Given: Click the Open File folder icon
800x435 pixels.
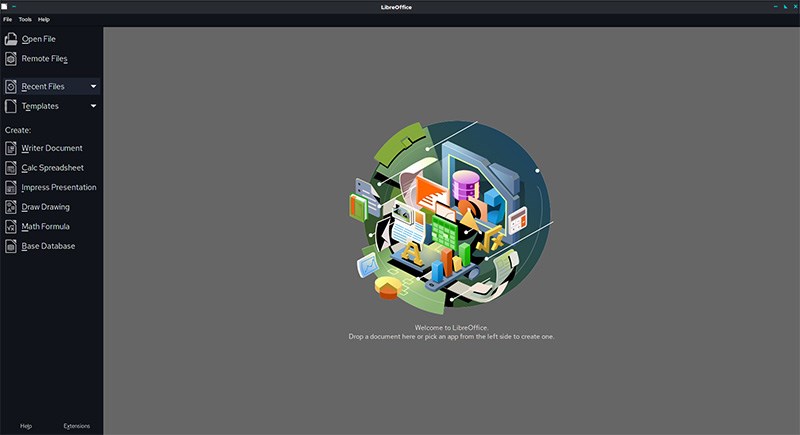Looking at the screenshot, I should point(11,39).
